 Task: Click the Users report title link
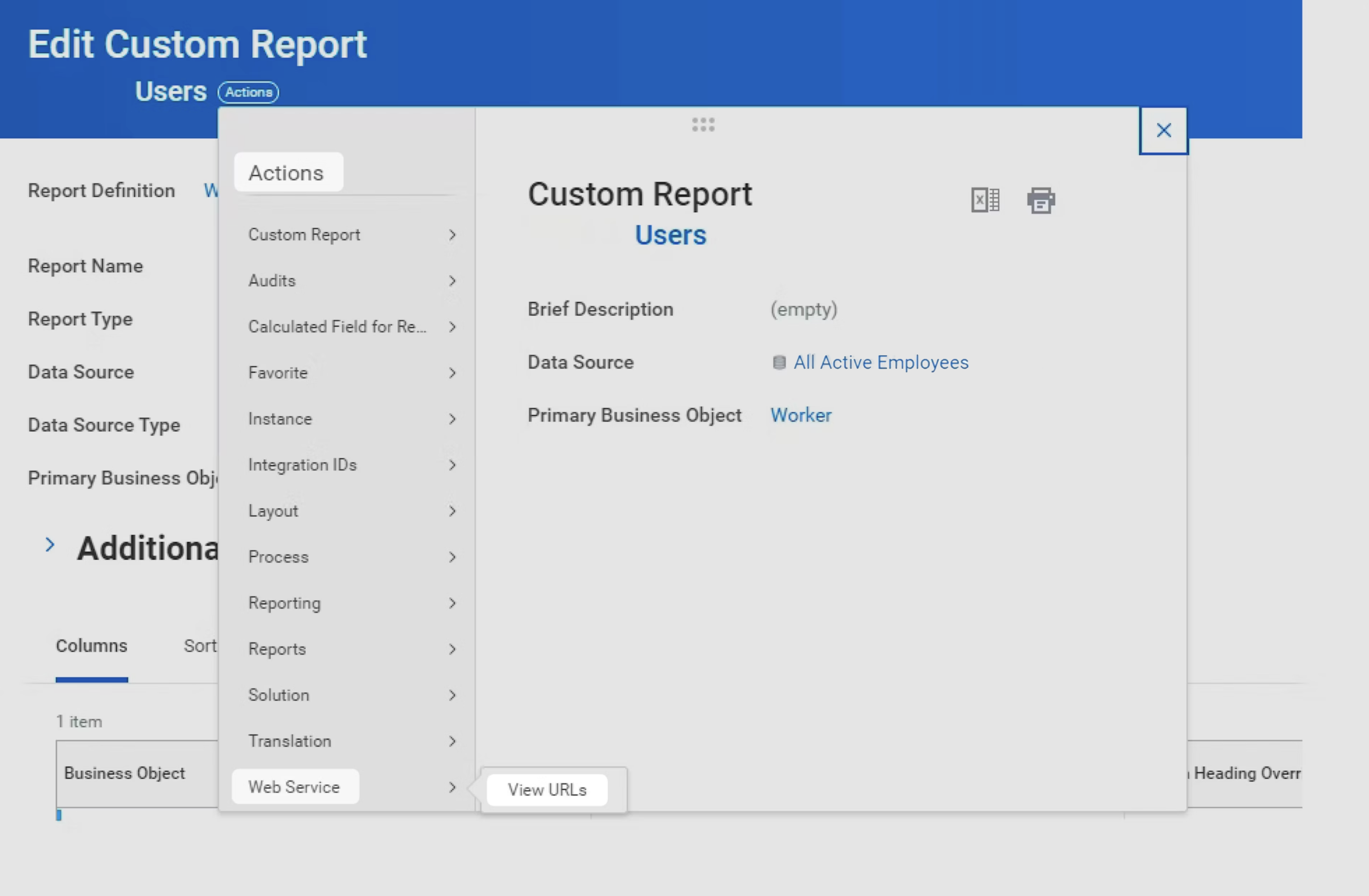[x=670, y=235]
